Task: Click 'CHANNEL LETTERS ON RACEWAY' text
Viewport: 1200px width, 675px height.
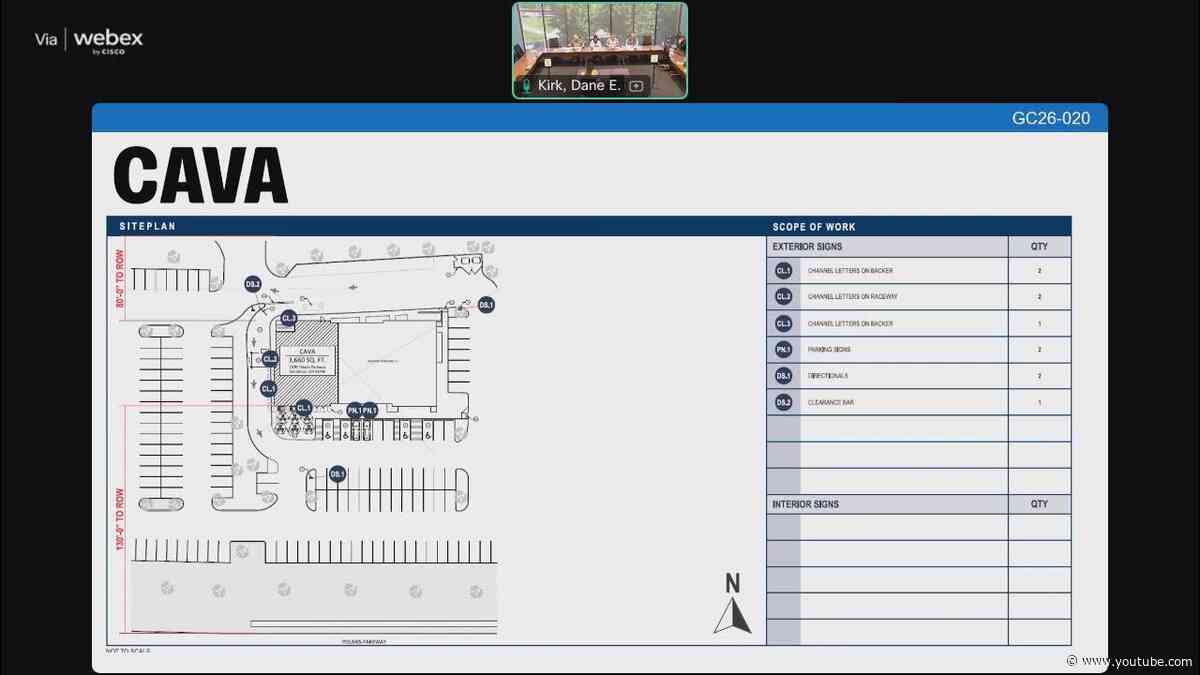Action: tap(852, 297)
